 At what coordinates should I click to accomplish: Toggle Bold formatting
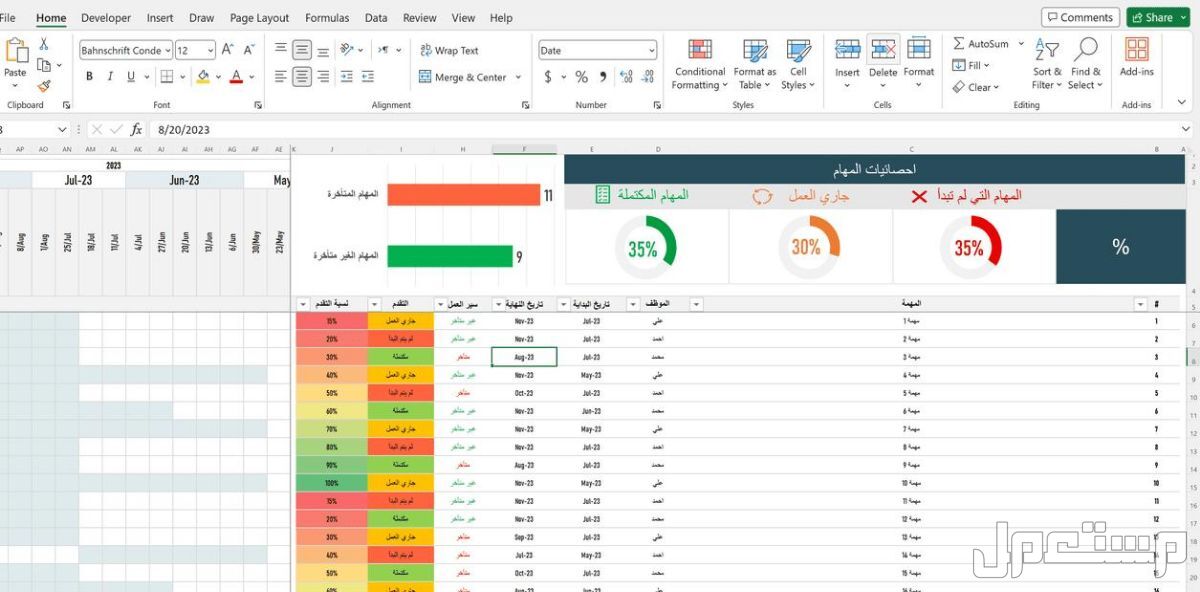coord(89,77)
